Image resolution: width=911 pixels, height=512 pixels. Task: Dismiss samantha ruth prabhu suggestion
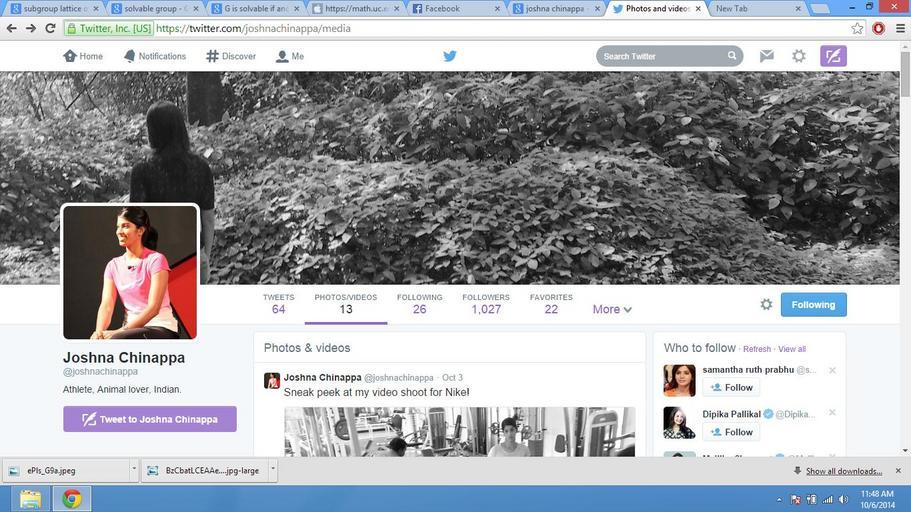(832, 370)
